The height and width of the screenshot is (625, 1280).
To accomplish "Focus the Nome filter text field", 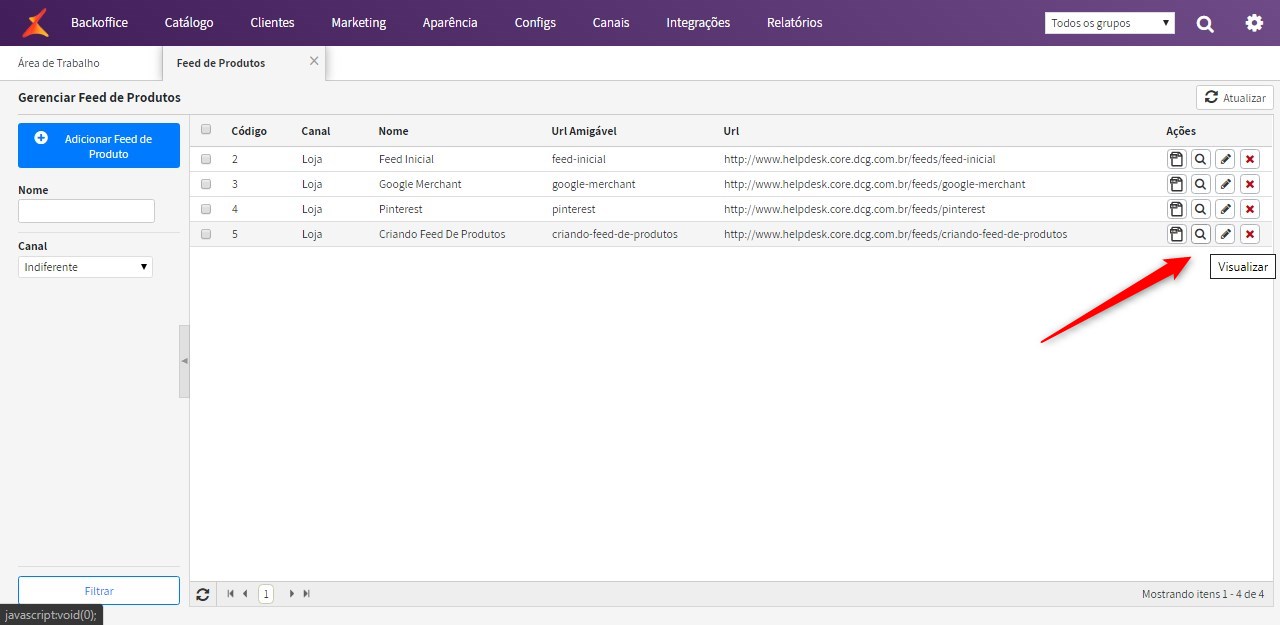I will click(86, 211).
